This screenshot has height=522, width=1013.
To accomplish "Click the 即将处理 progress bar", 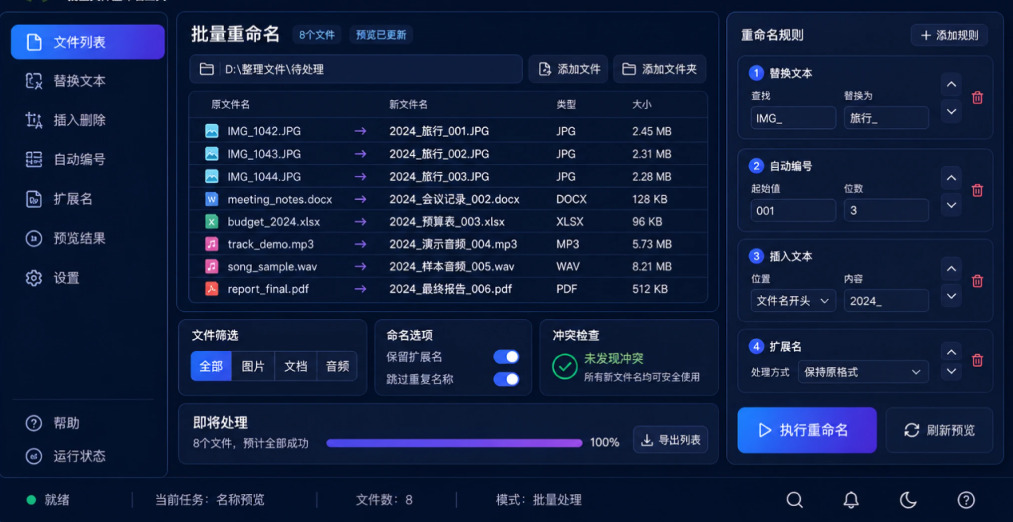I will 454,443.
